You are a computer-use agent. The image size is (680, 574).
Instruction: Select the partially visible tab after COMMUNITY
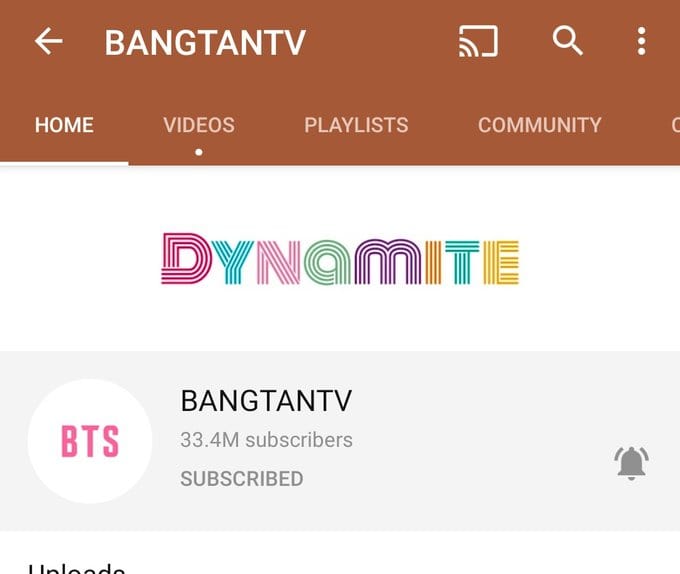coord(675,125)
